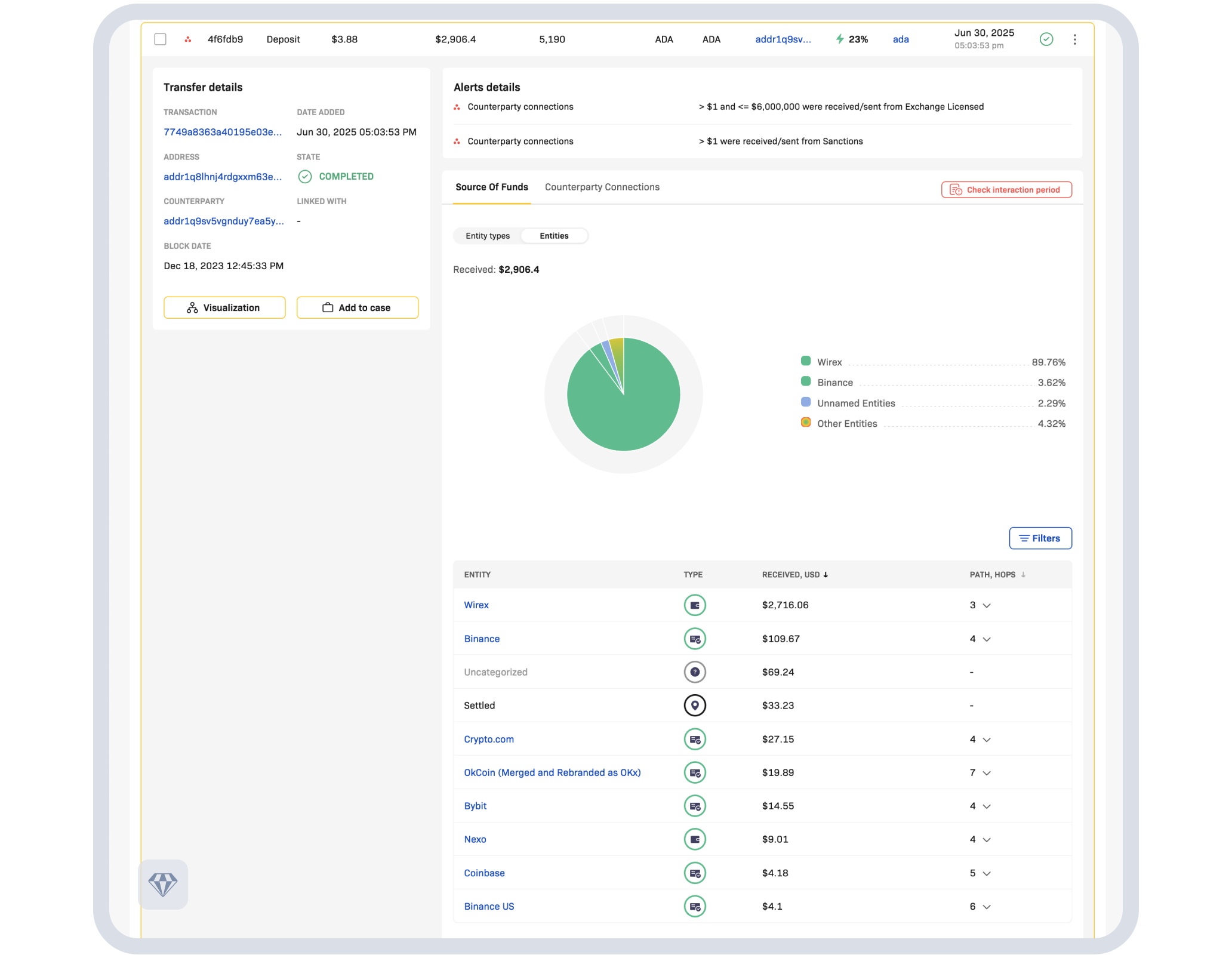This screenshot has width=1232, height=958.
Task: Expand Binance US path hops chevron
Action: click(x=987, y=907)
